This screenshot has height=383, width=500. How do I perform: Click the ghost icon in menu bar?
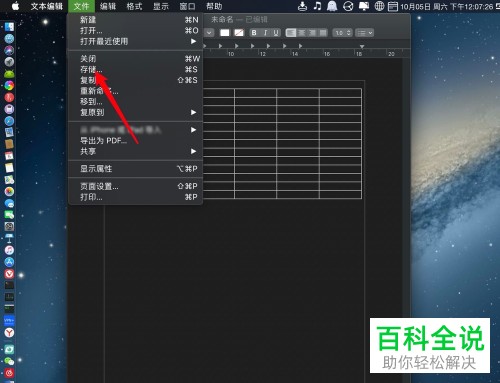pos(332,6)
